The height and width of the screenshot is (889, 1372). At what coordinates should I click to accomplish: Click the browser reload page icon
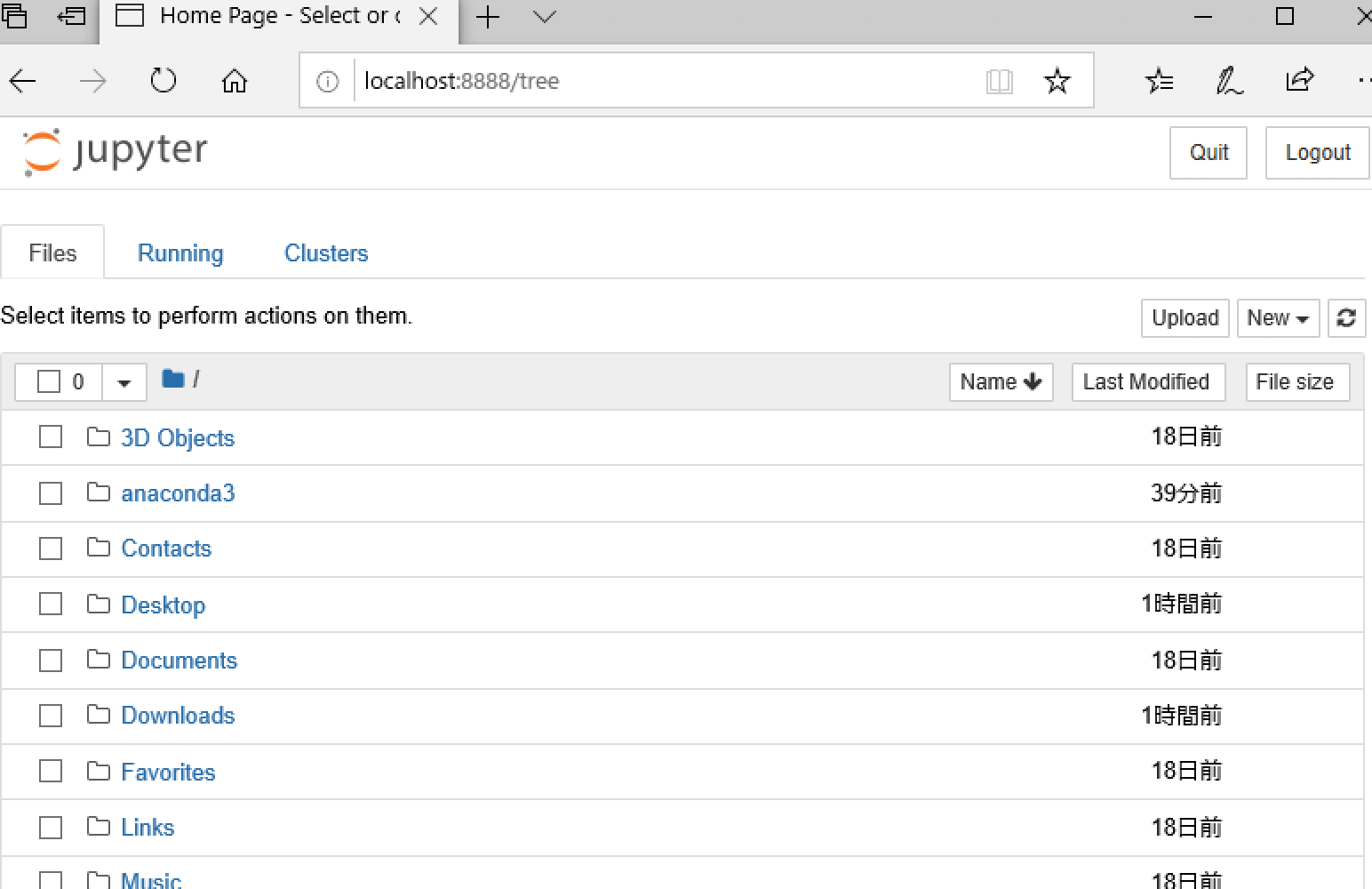164,82
